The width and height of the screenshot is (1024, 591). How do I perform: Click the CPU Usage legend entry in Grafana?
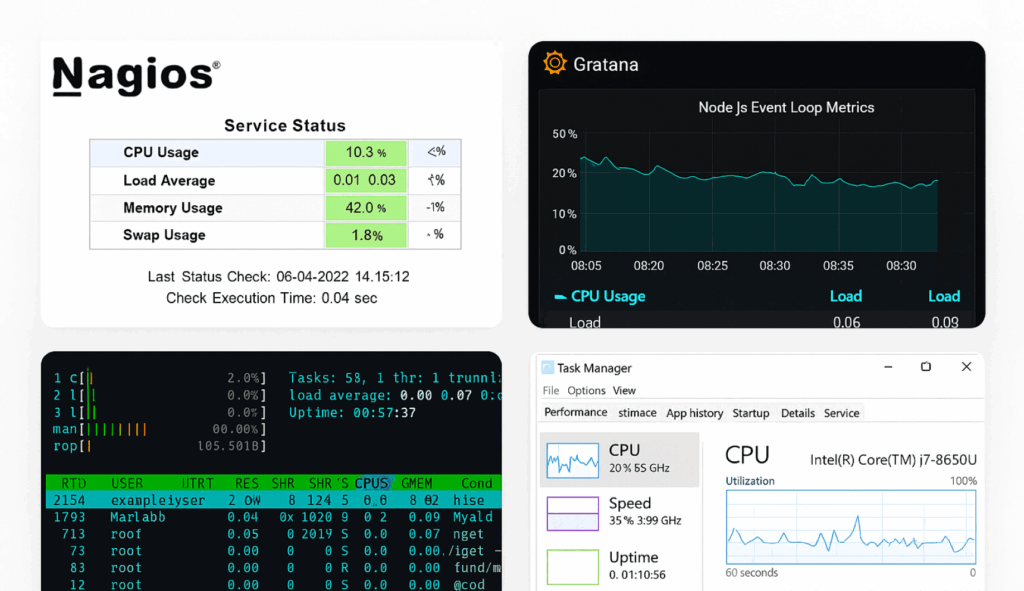click(600, 296)
